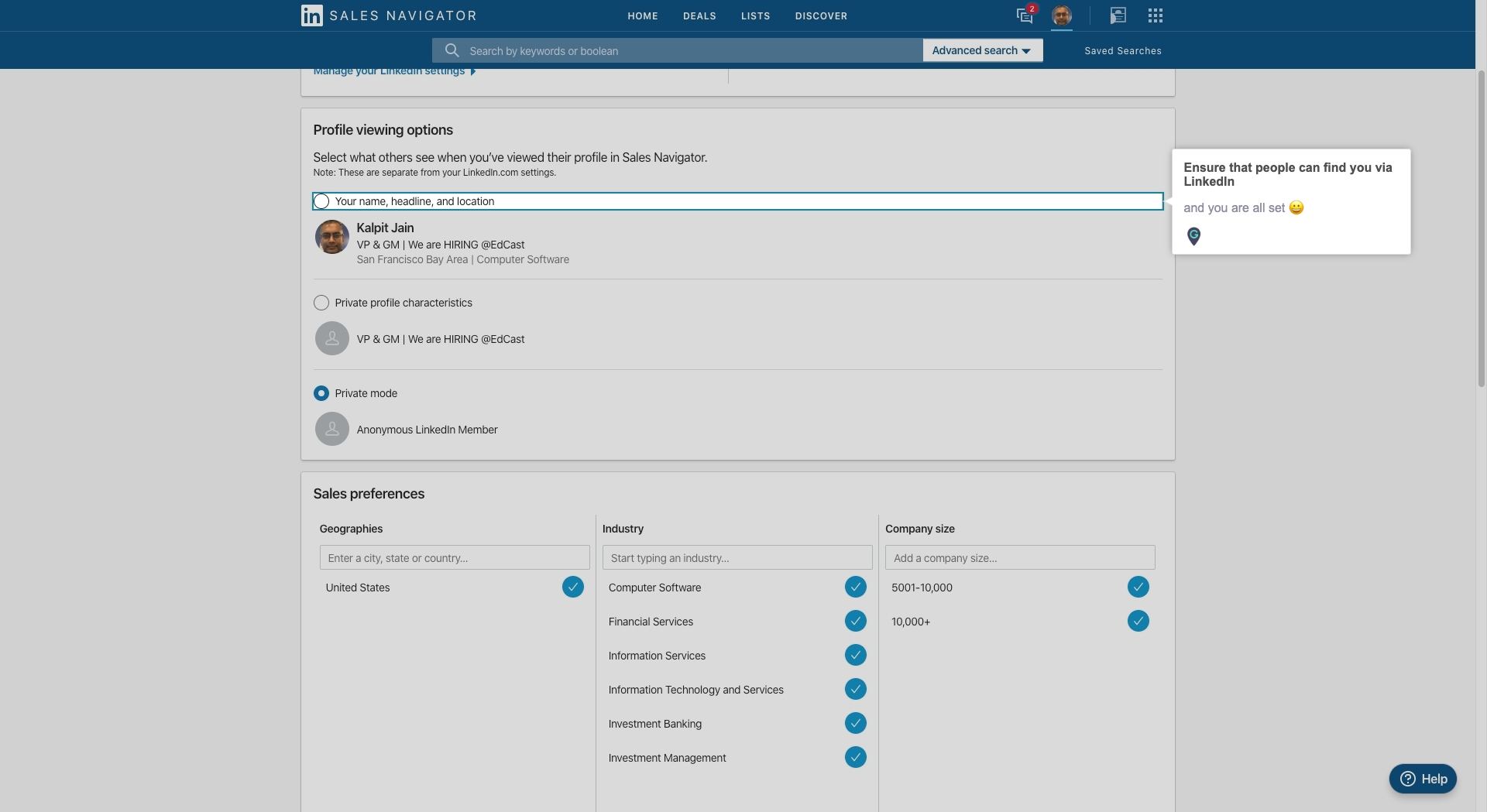This screenshot has width=1487, height=812.
Task: Toggle the United States geography checkmark
Action: [573, 587]
